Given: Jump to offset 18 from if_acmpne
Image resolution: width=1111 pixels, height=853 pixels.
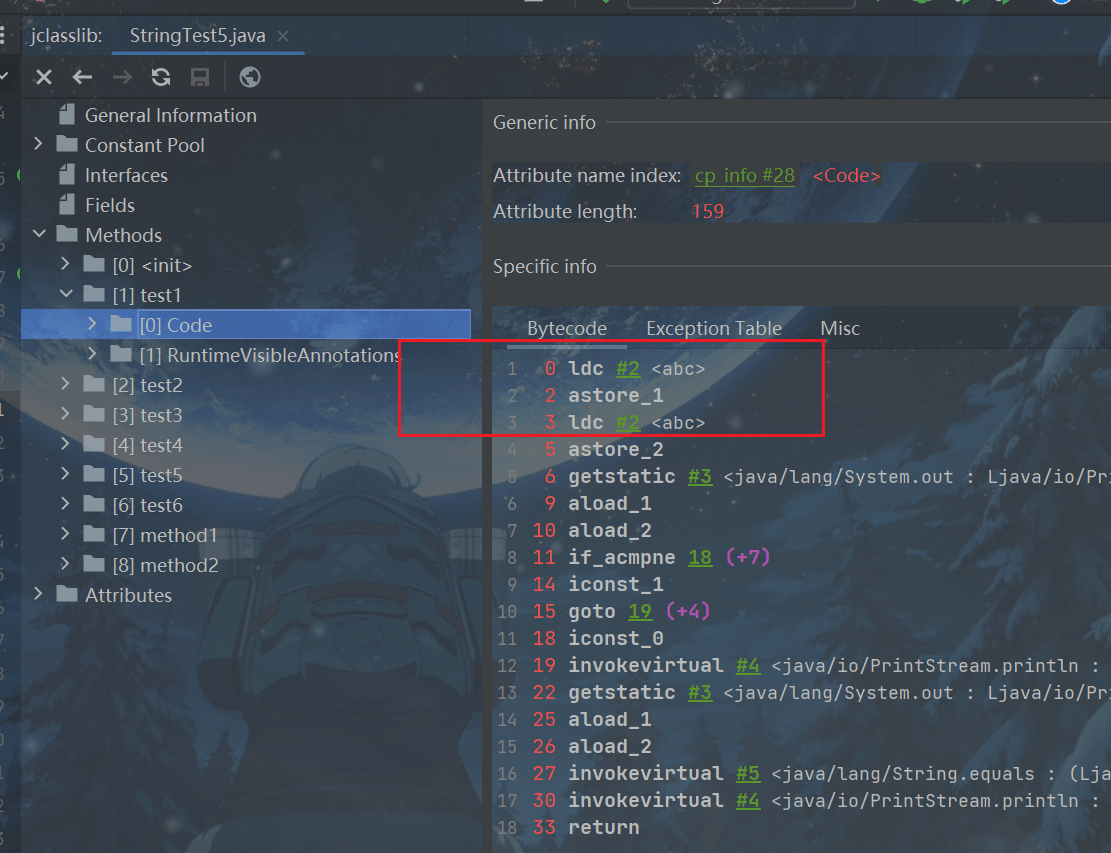Looking at the screenshot, I should tap(700, 557).
